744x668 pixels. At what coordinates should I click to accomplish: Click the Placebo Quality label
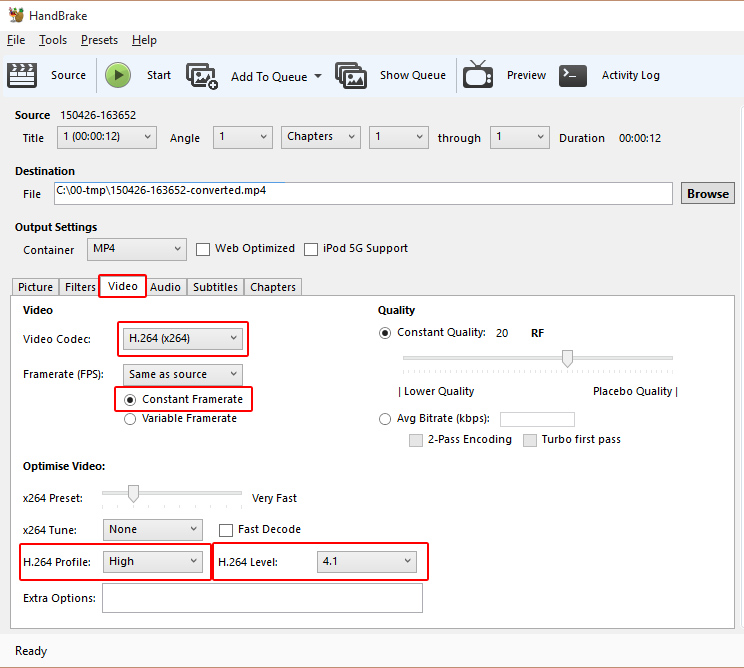click(x=632, y=391)
